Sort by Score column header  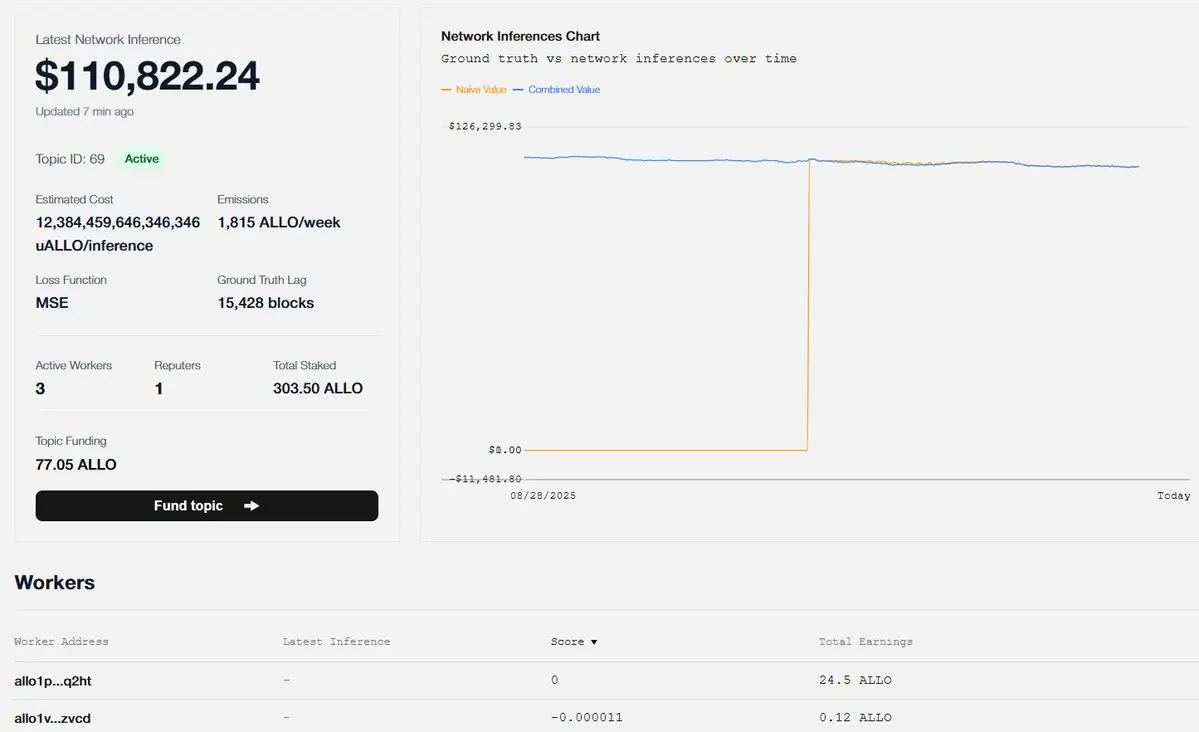pyautogui.click(x=574, y=642)
